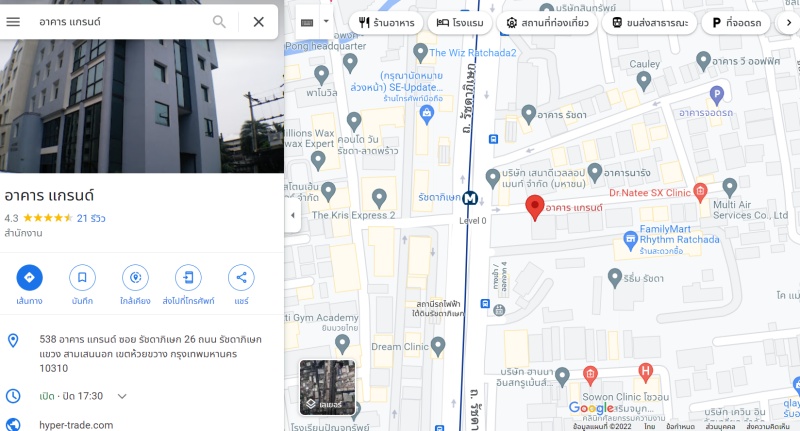The height and width of the screenshot is (431, 800).
Task: Switch to satellite via เลเยอร์ layers thumbnail
Action: pyautogui.click(x=327, y=388)
